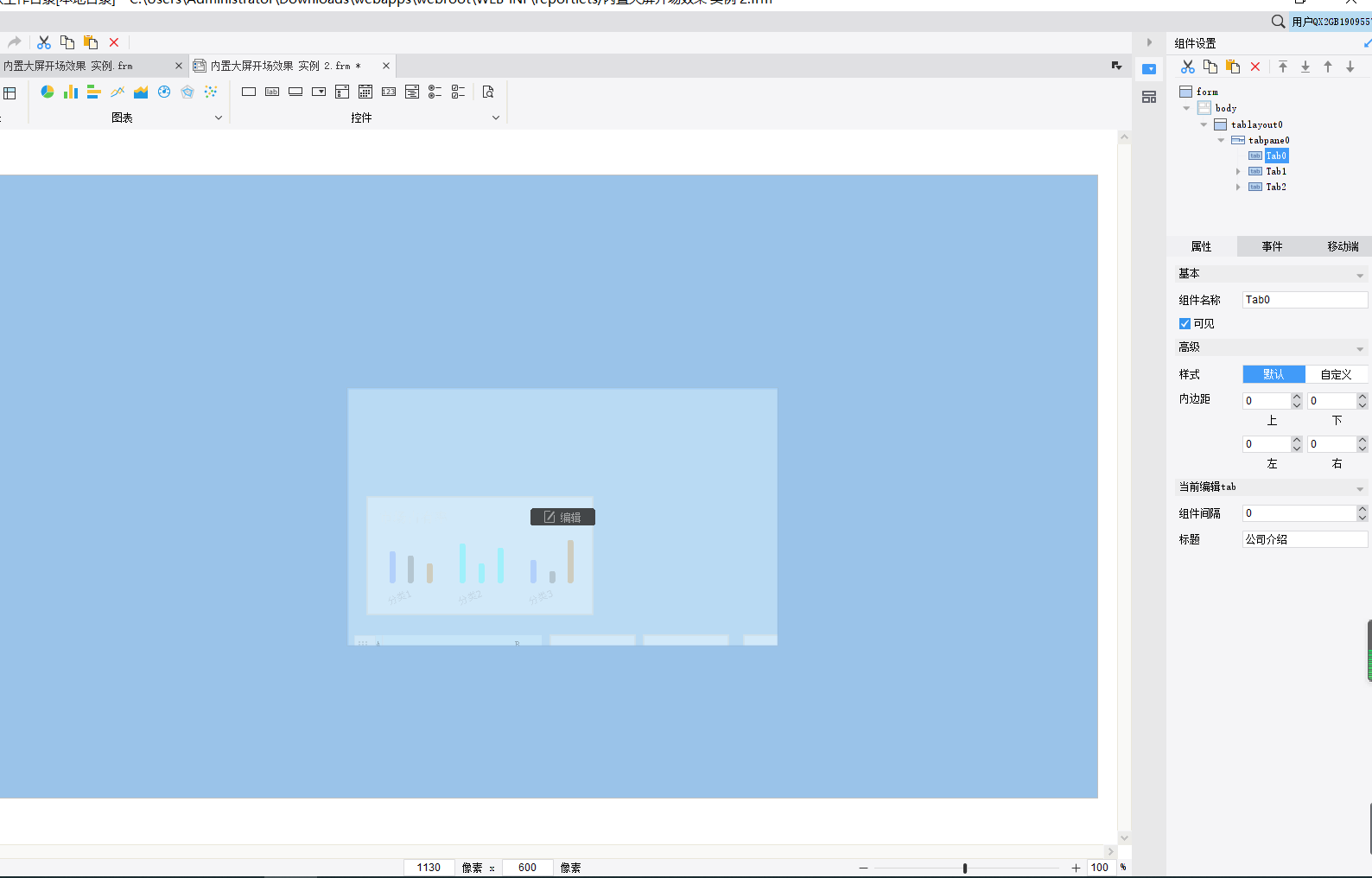Move the component up one layer
The height and width of the screenshot is (878, 1372).
point(1328,67)
